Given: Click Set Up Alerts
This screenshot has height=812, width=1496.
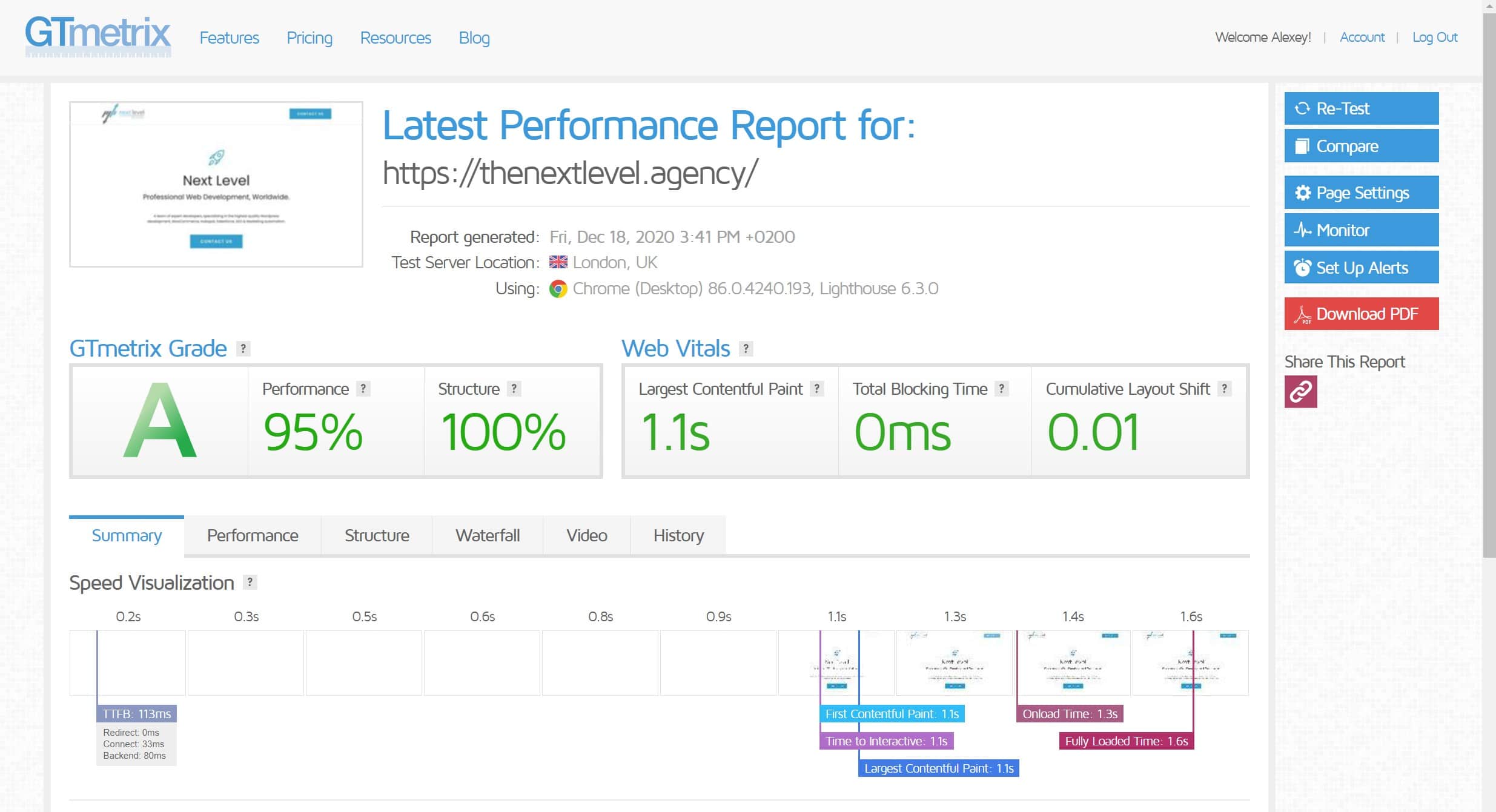Looking at the screenshot, I should tap(1361, 268).
